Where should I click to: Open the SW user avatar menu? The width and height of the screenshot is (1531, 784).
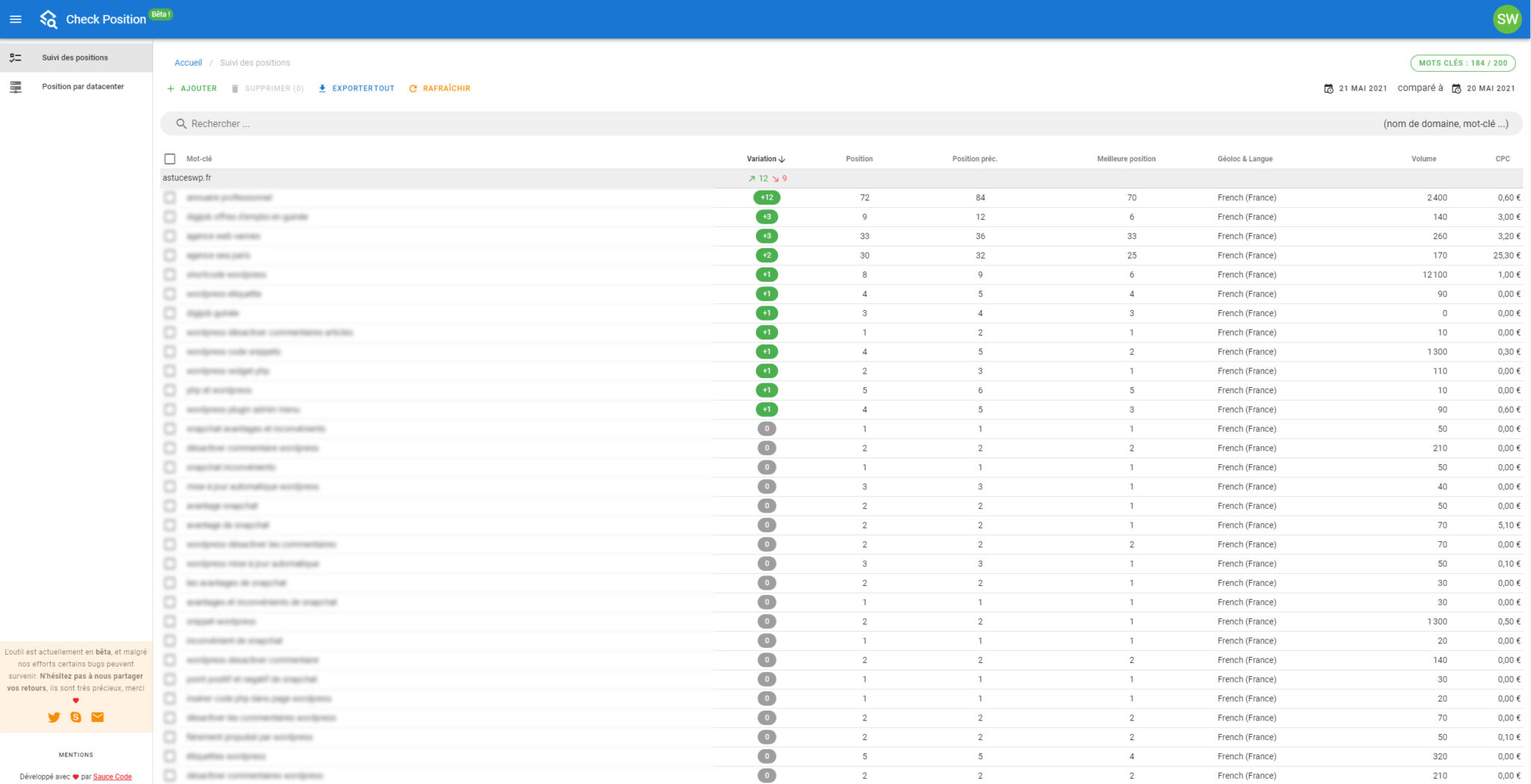click(x=1507, y=19)
